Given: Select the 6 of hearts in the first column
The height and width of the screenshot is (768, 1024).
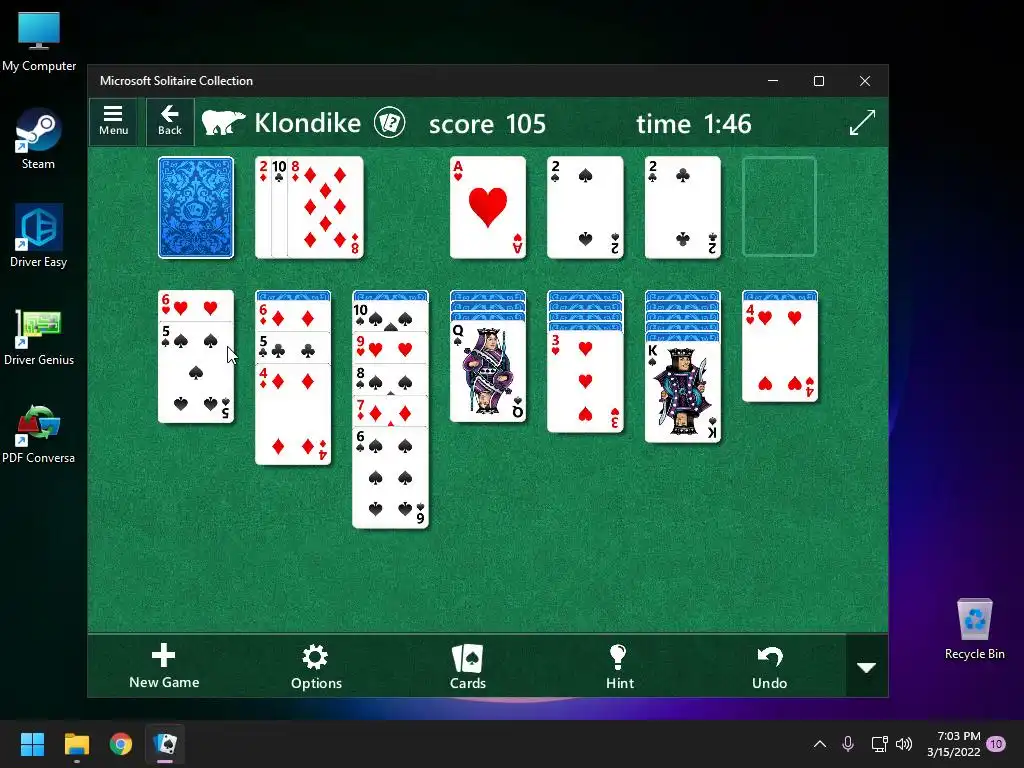Looking at the screenshot, I should pos(196,306).
